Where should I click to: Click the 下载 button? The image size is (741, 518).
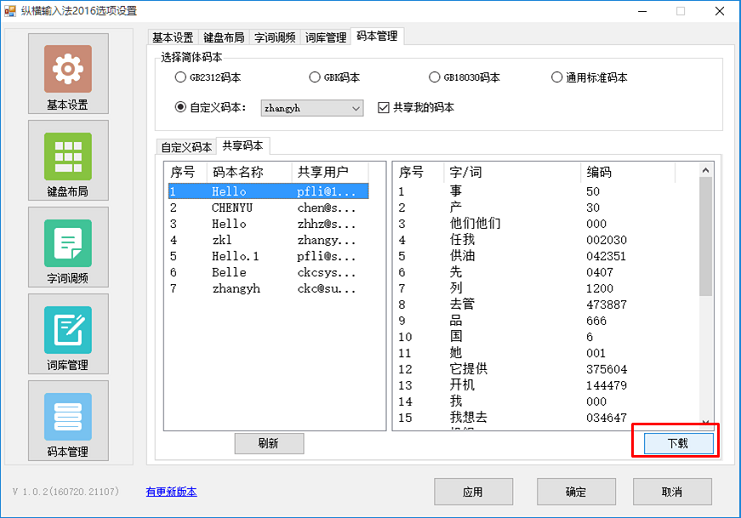point(676,442)
